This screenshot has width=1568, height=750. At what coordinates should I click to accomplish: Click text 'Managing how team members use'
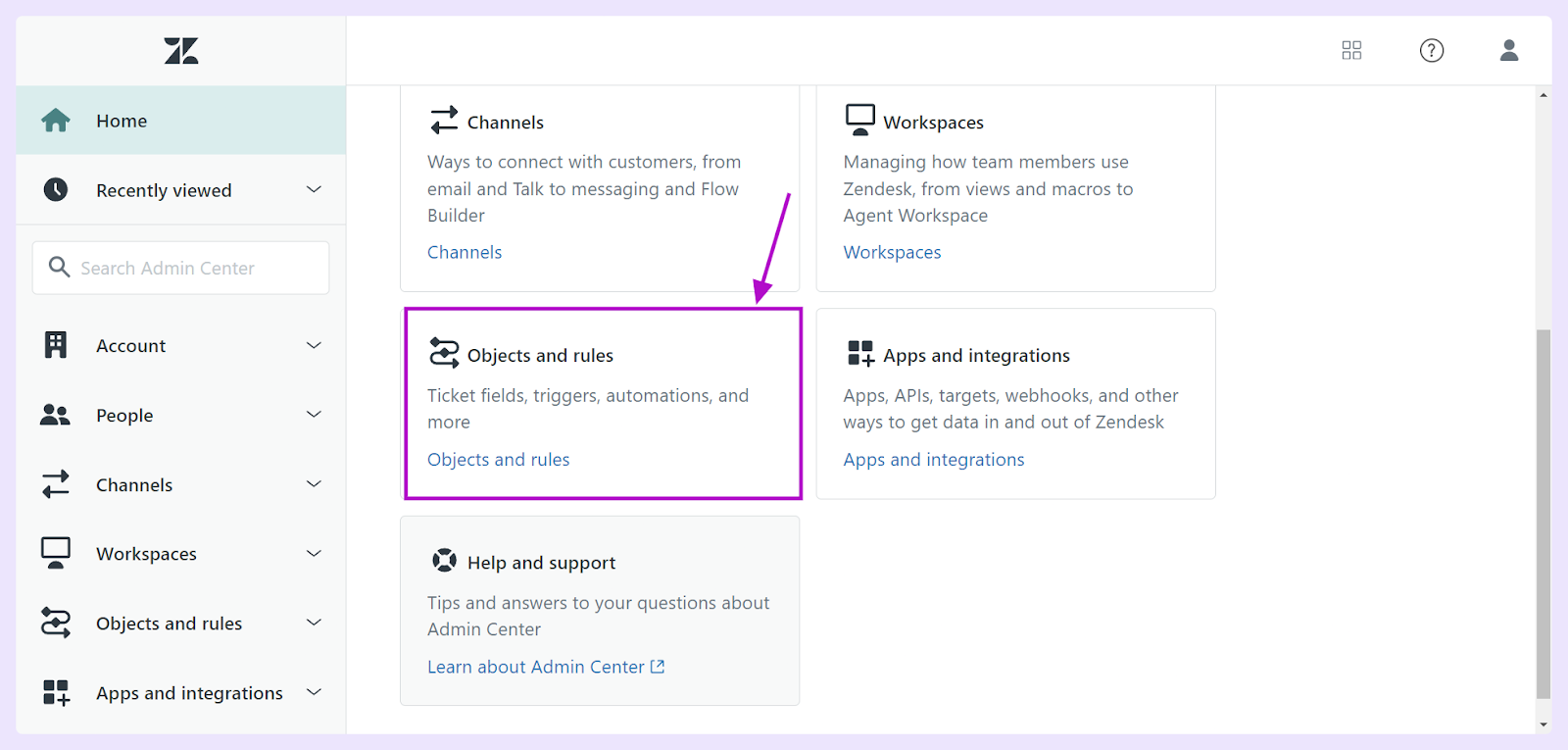click(986, 162)
